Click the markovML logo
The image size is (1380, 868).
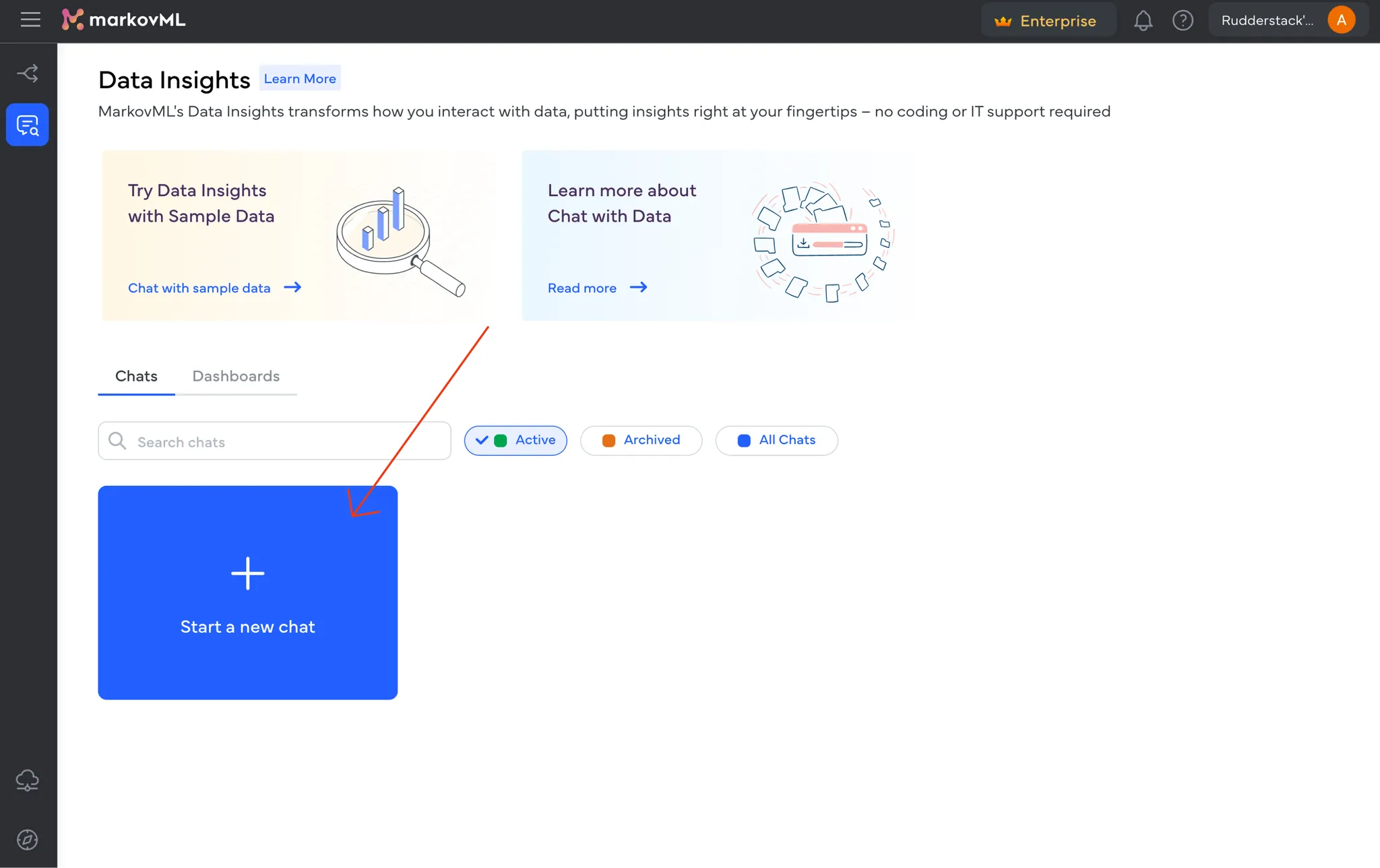pyautogui.click(x=124, y=20)
